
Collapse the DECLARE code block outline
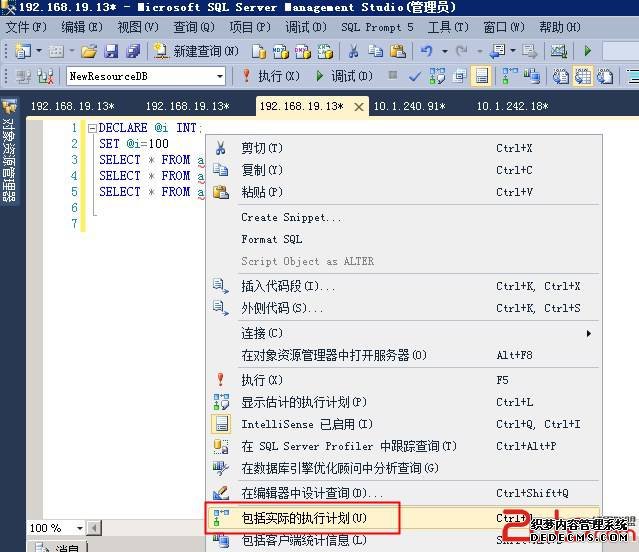pos(92,128)
